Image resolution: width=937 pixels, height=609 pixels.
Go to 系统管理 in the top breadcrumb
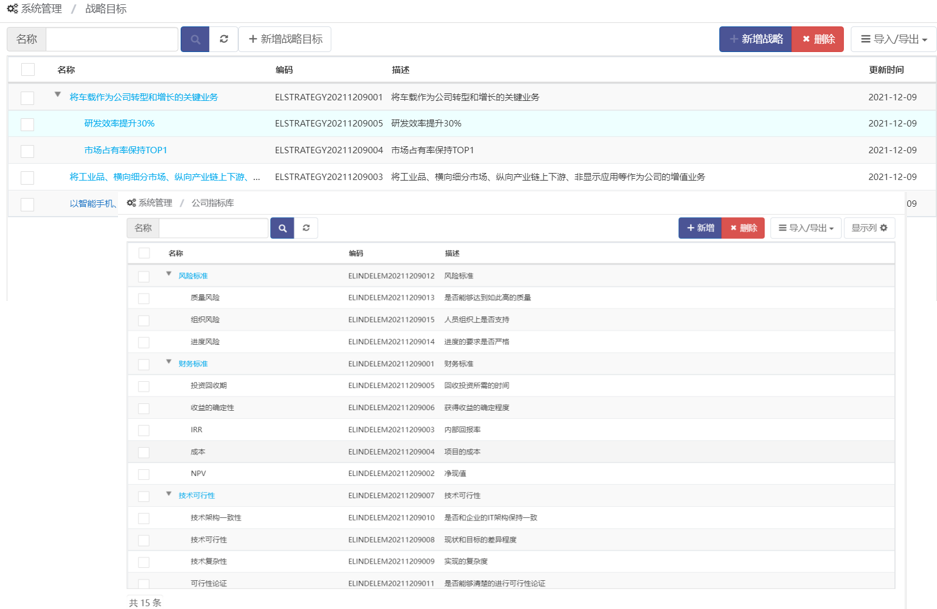[40, 9]
